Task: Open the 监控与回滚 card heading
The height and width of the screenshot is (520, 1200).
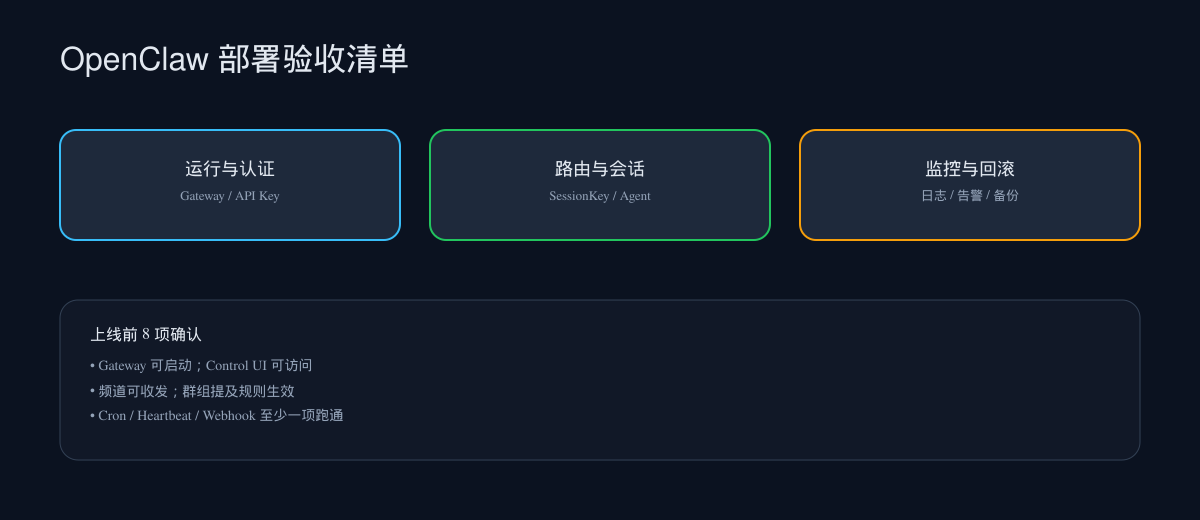Action: [970, 169]
